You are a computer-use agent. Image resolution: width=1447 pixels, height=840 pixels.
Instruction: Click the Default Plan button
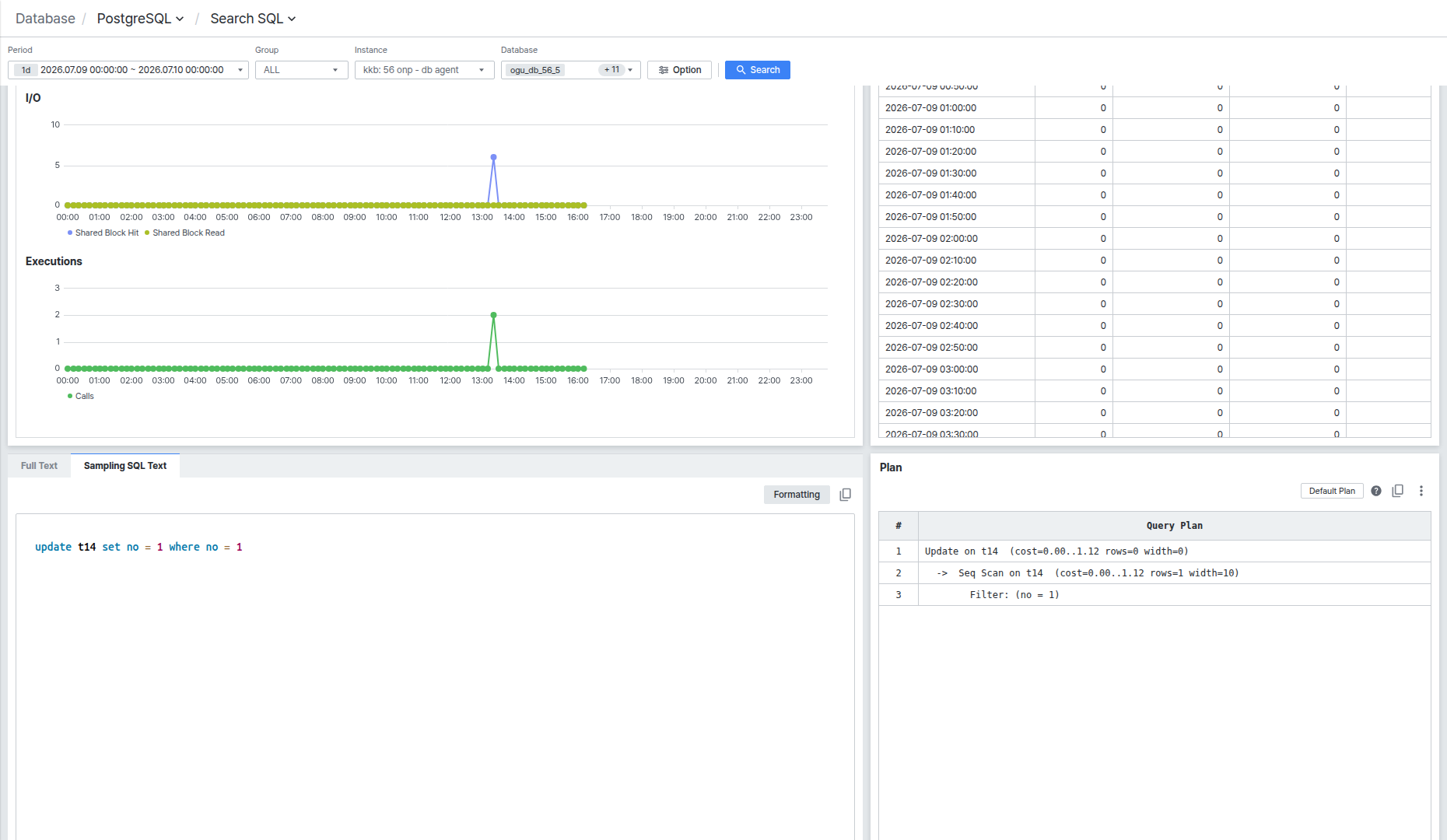[1332, 491]
